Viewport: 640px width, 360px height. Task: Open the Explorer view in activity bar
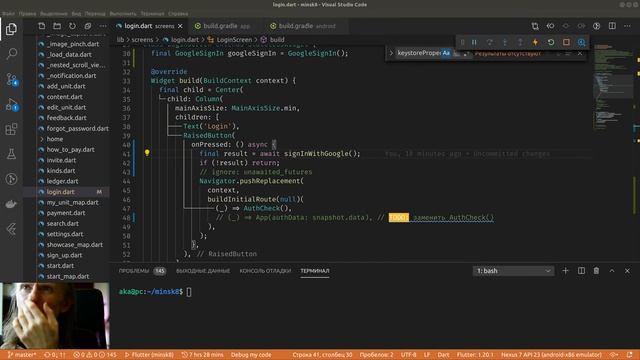pos(11,29)
